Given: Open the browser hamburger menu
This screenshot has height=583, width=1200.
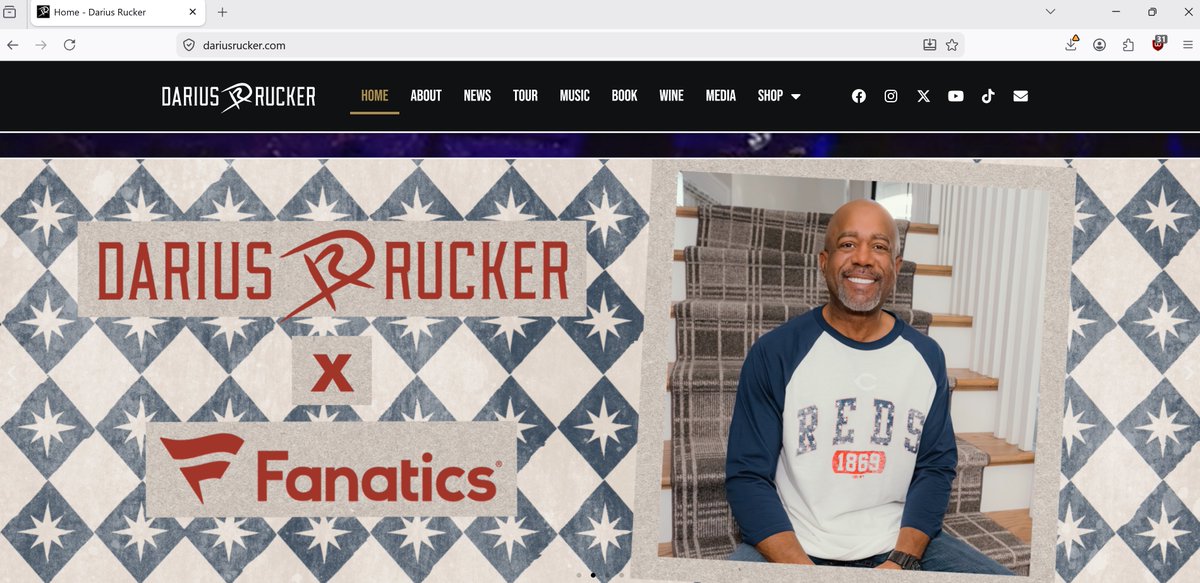Looking at the screenshot, I should [1187, 45].
